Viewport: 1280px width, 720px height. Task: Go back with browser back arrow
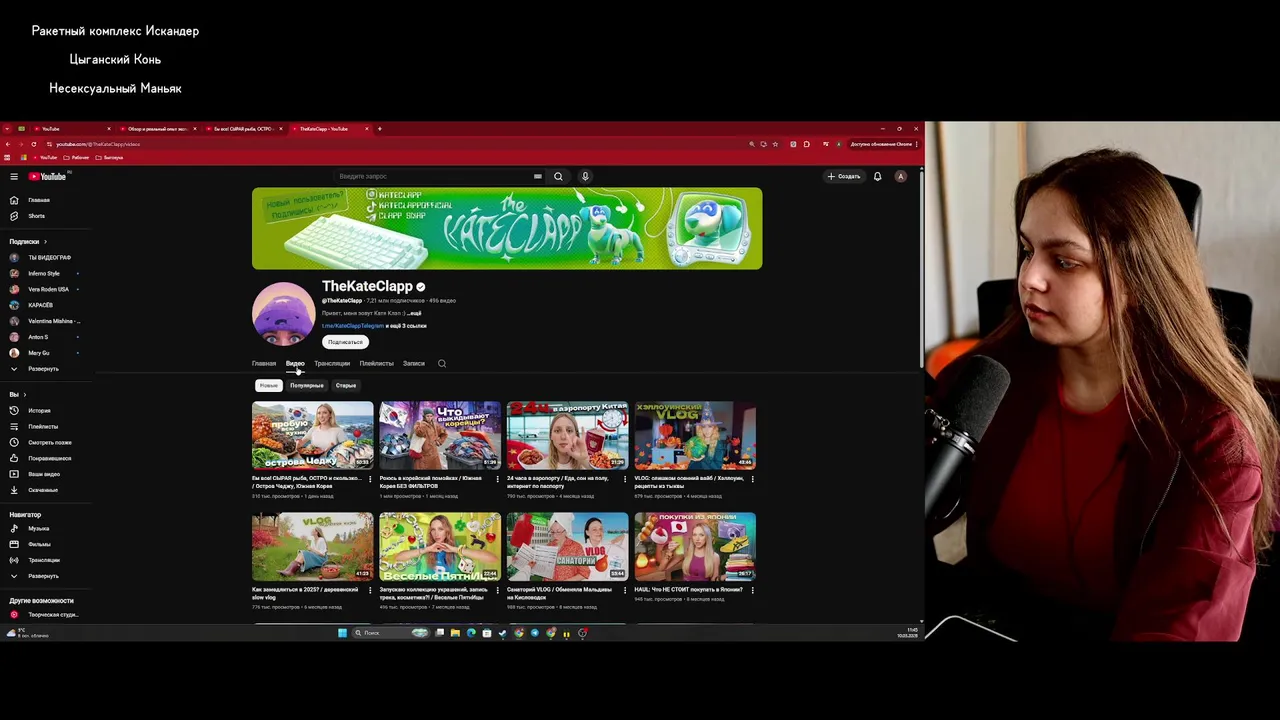coord(8,144)
